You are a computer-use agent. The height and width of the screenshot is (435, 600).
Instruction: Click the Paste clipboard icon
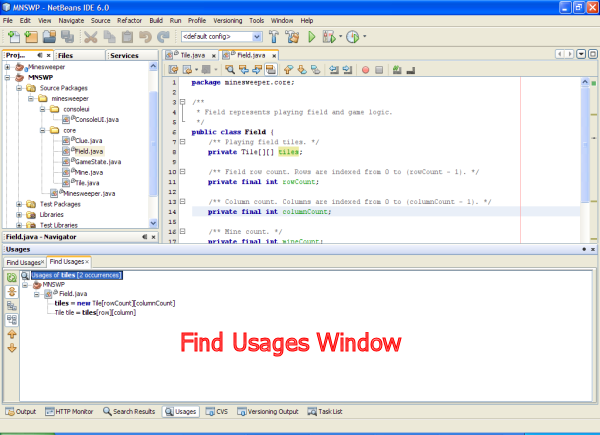point(127,37)
